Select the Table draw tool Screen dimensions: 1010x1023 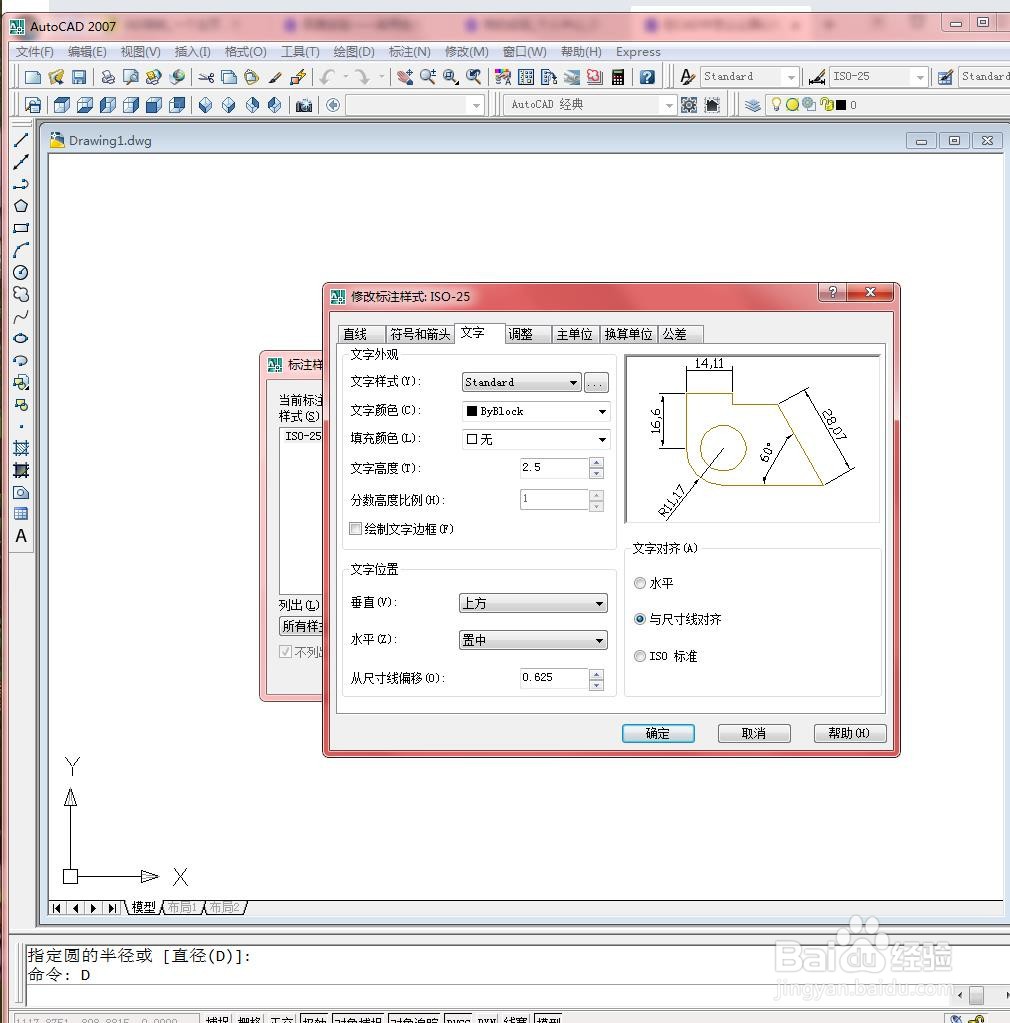[x=21, y=514]
